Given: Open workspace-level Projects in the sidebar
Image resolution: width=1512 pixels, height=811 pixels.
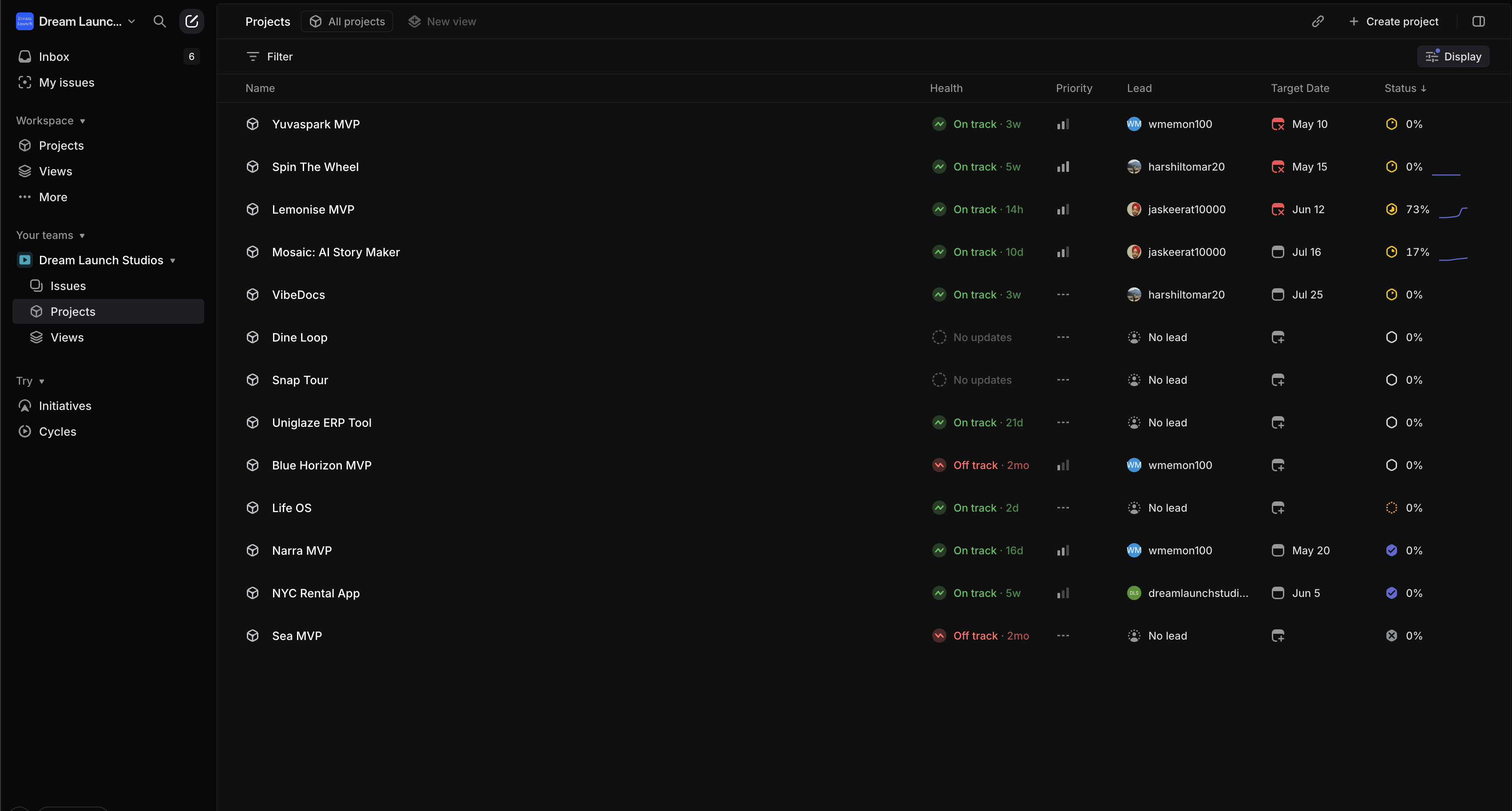Looking at the screenshot, I should pos(108,145).
